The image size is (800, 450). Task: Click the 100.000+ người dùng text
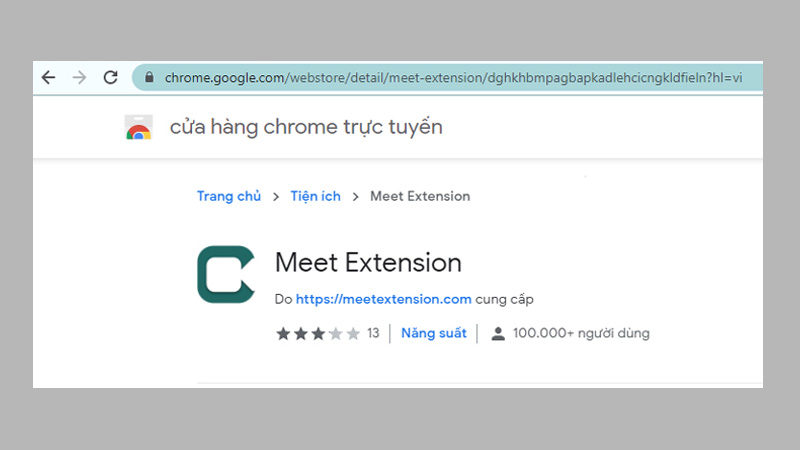581,333
